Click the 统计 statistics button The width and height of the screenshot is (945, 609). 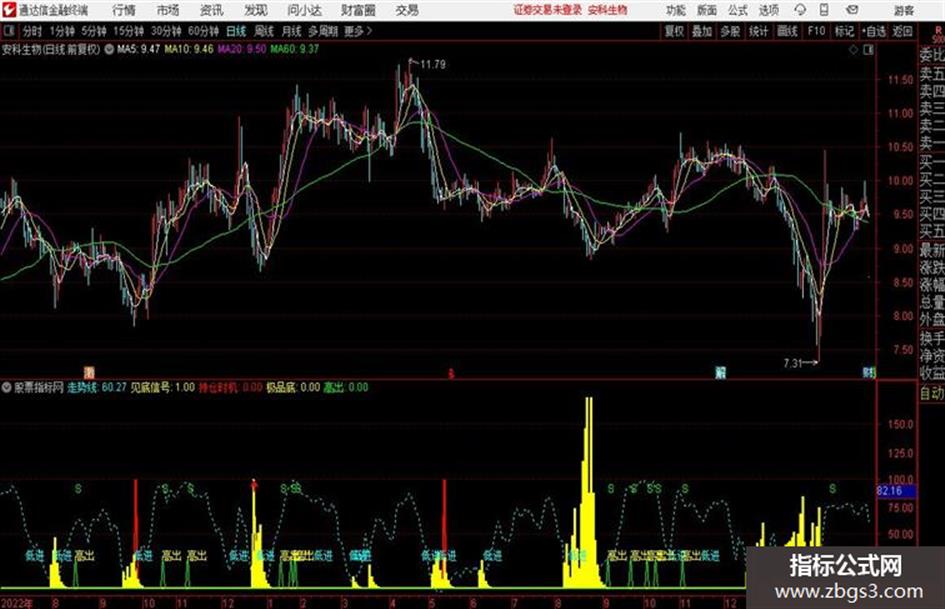(x=759, y=31)
